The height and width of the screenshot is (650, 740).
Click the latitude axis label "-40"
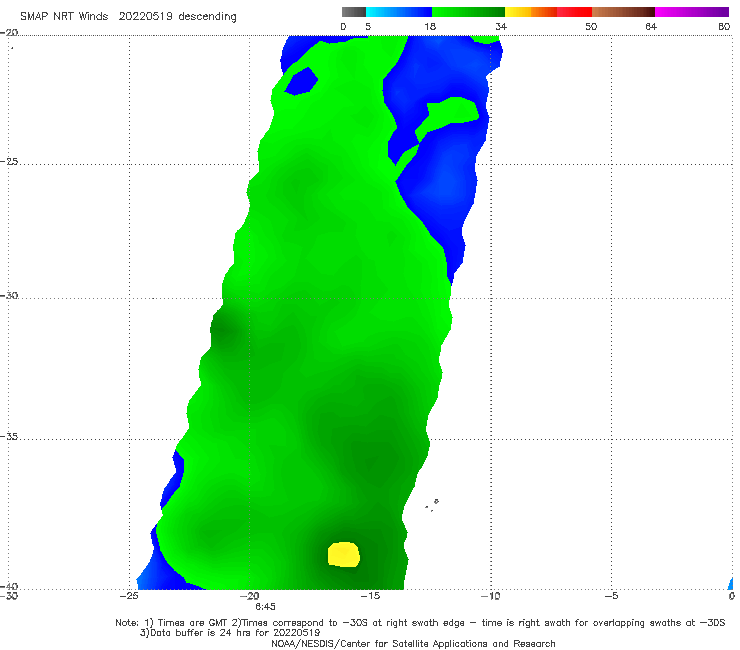point(9,586)
